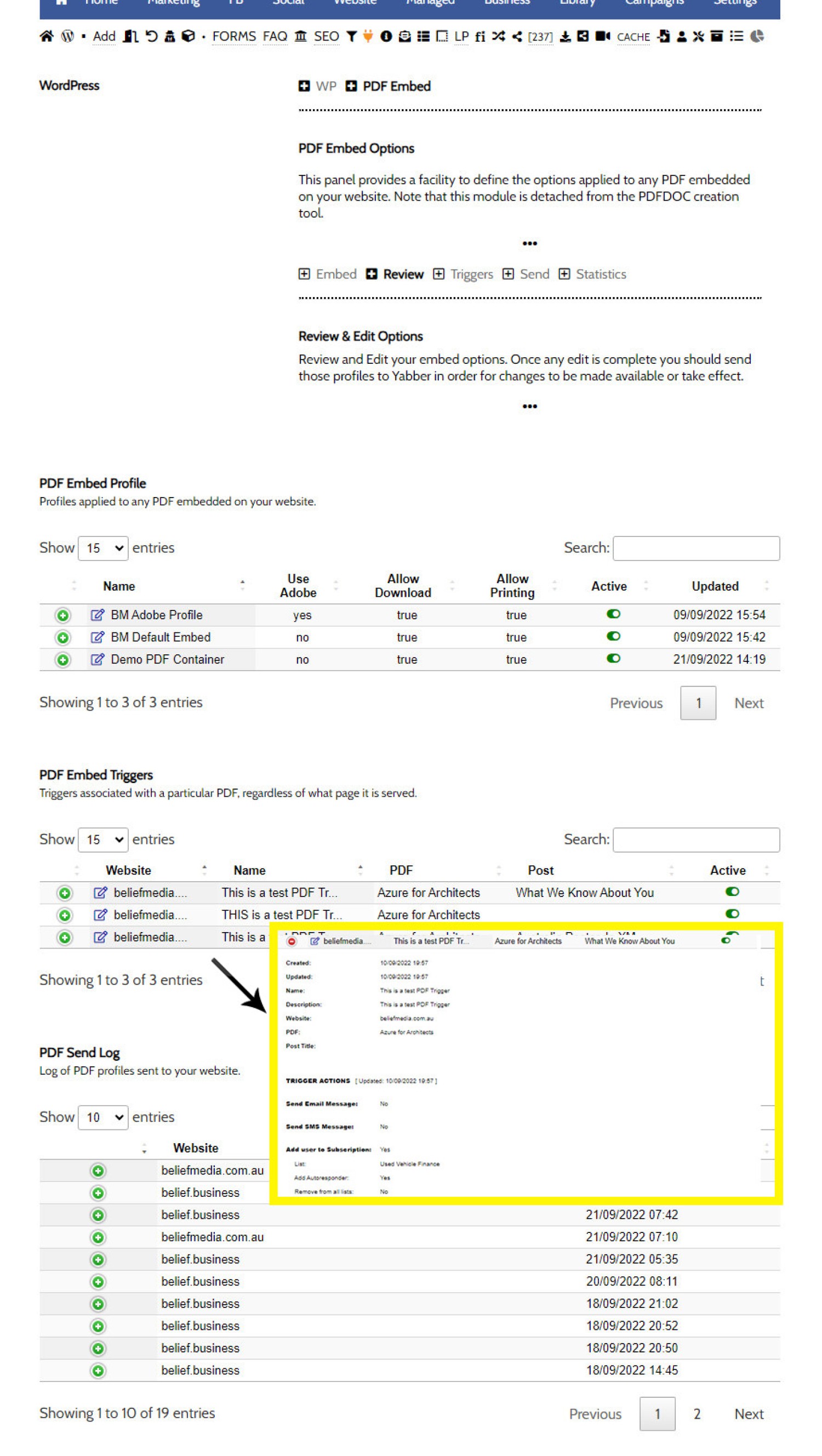Open the PDF Embed Profile entries dropdown
This screenshot has width=822, height=1456.
pos(103,547)
